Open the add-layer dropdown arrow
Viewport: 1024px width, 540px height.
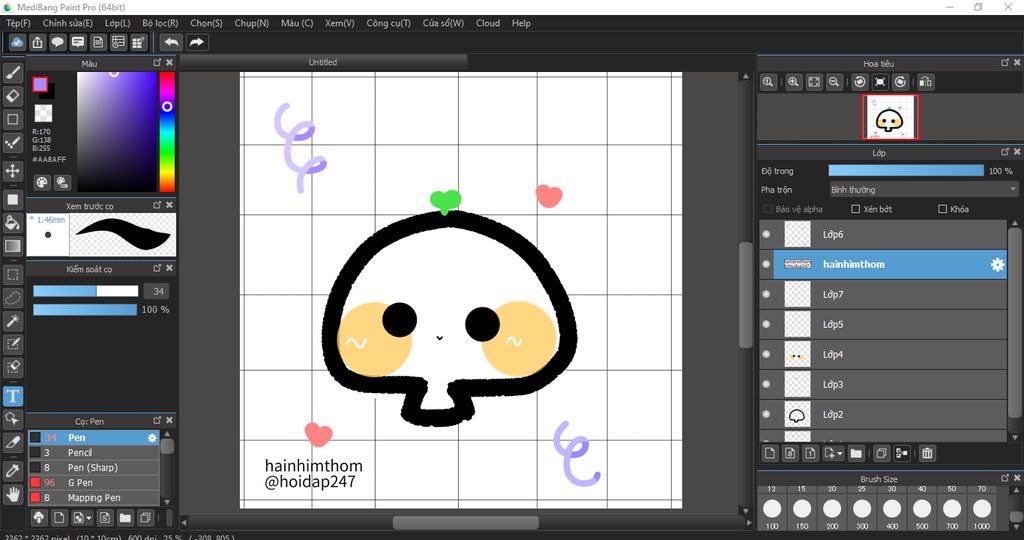coord(840,453)
